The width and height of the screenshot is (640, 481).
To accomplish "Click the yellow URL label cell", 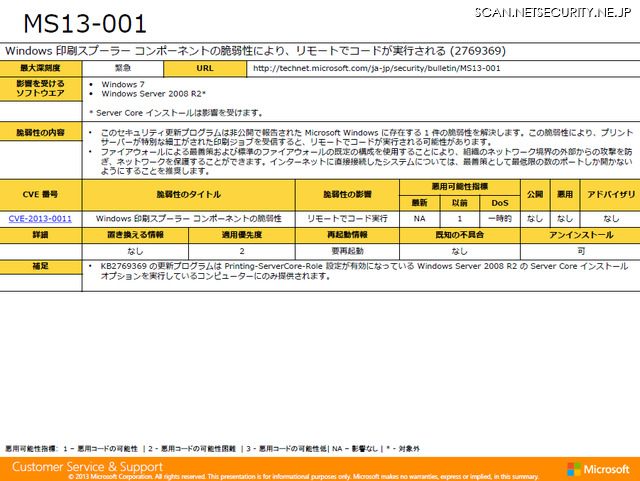I will click(x=205, y=68).
